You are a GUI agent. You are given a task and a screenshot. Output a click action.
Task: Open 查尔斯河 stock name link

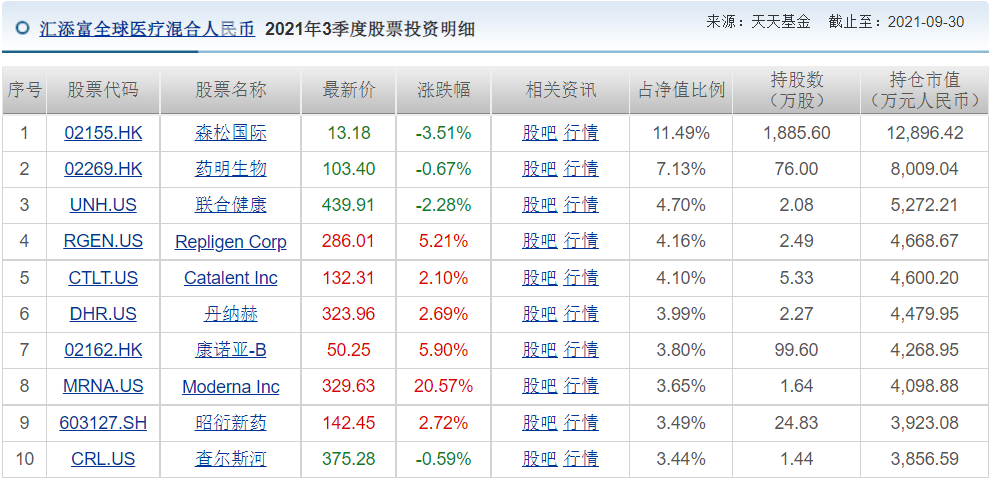230,459
